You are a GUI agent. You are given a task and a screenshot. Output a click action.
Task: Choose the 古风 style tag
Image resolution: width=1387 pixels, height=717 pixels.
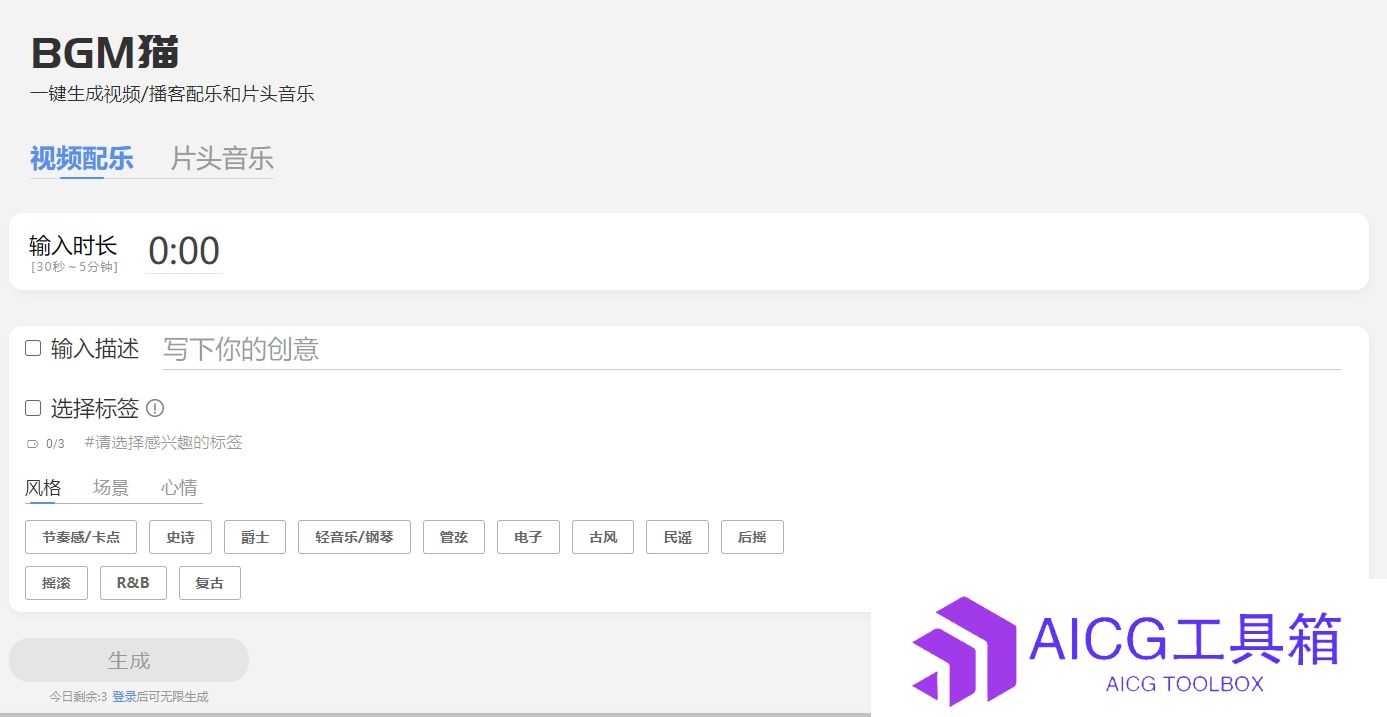602,537
